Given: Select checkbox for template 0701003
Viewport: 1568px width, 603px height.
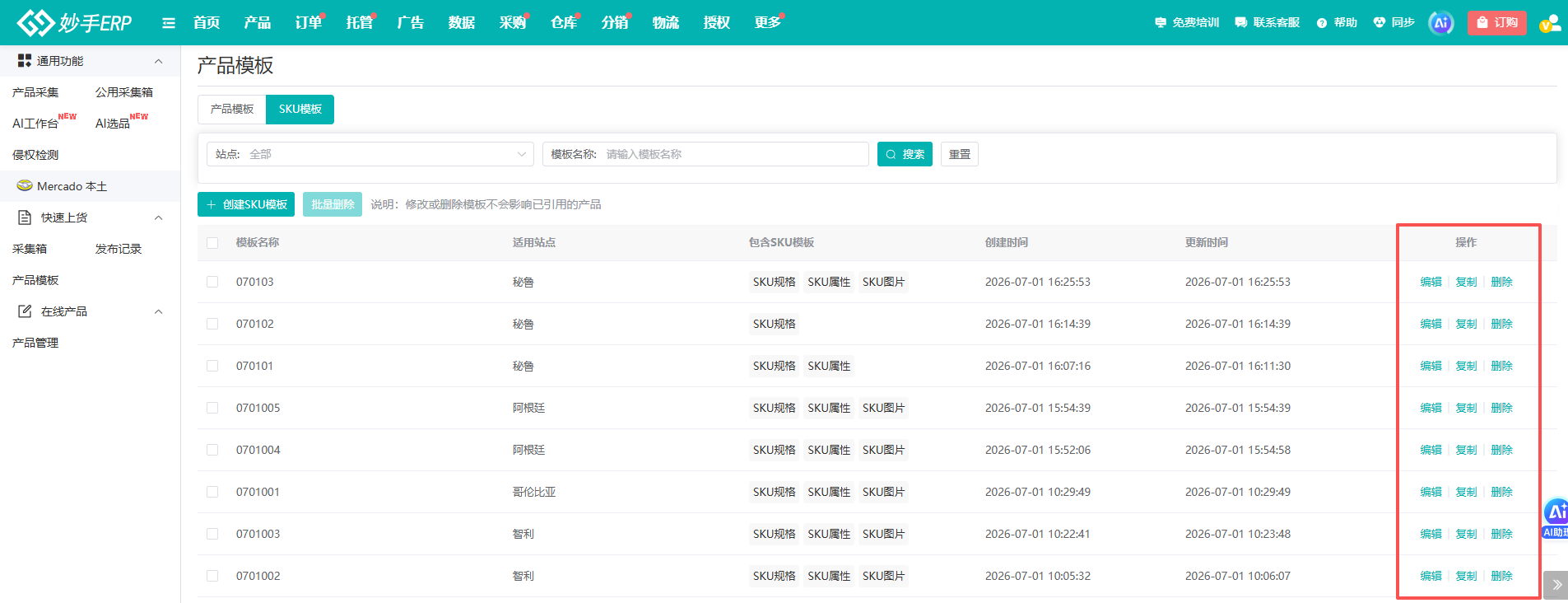Looking at the screenshot, I should [212, 534].
